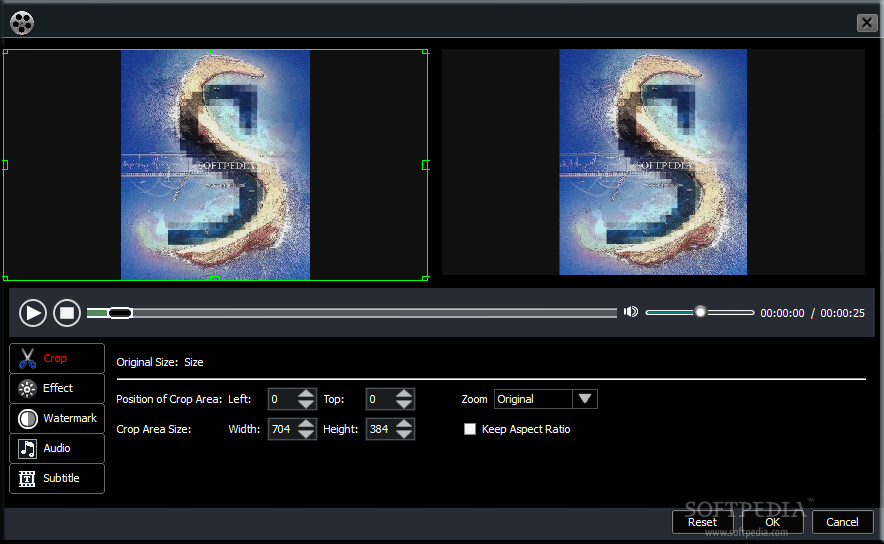Viewport: 884px width, 544px height.
Task: Open the Zoom dropdown arrow
Action: pyautogui.click(x=585, y=399)
